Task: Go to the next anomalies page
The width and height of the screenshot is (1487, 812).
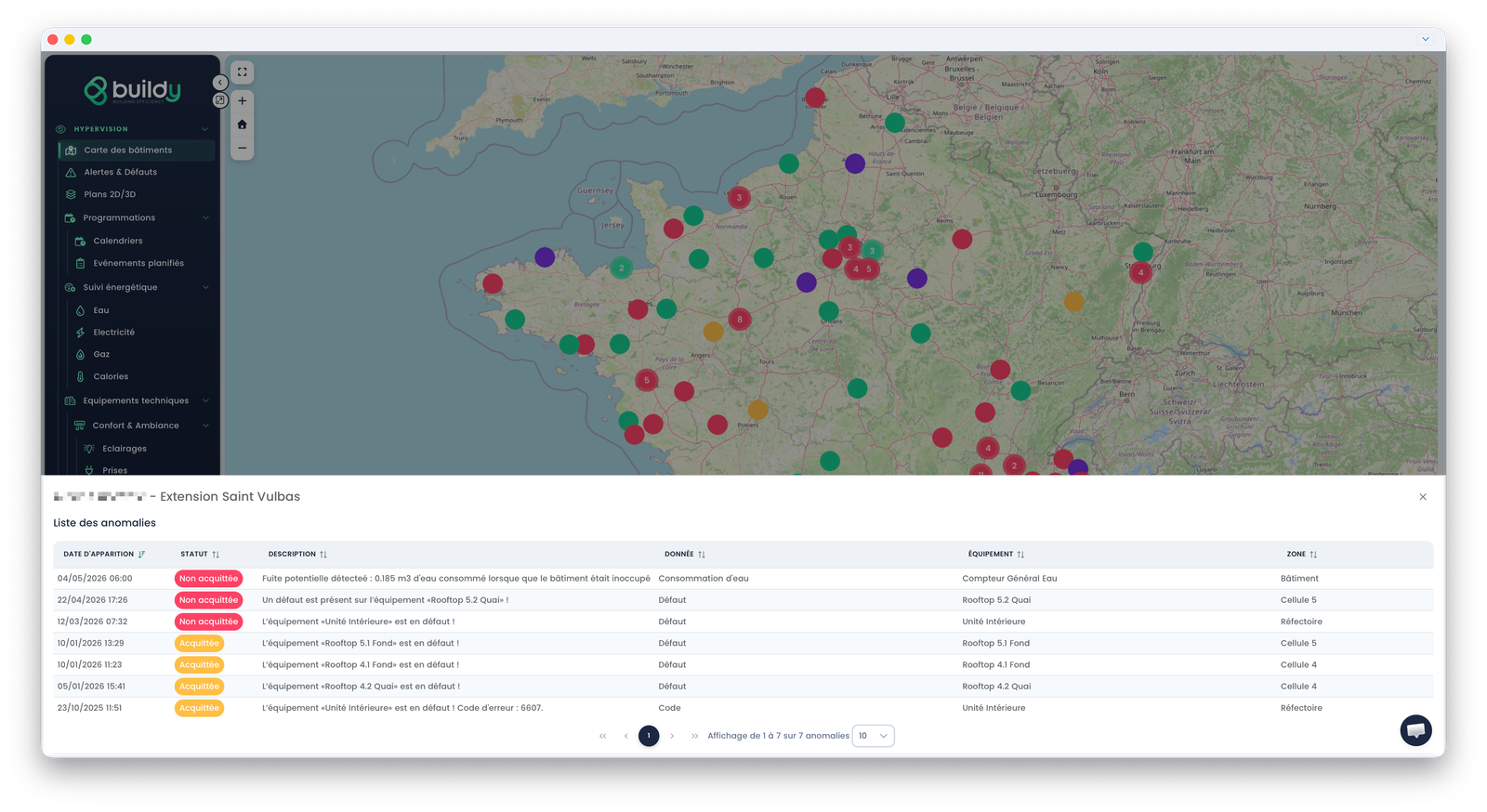Action: coord(672,736)
